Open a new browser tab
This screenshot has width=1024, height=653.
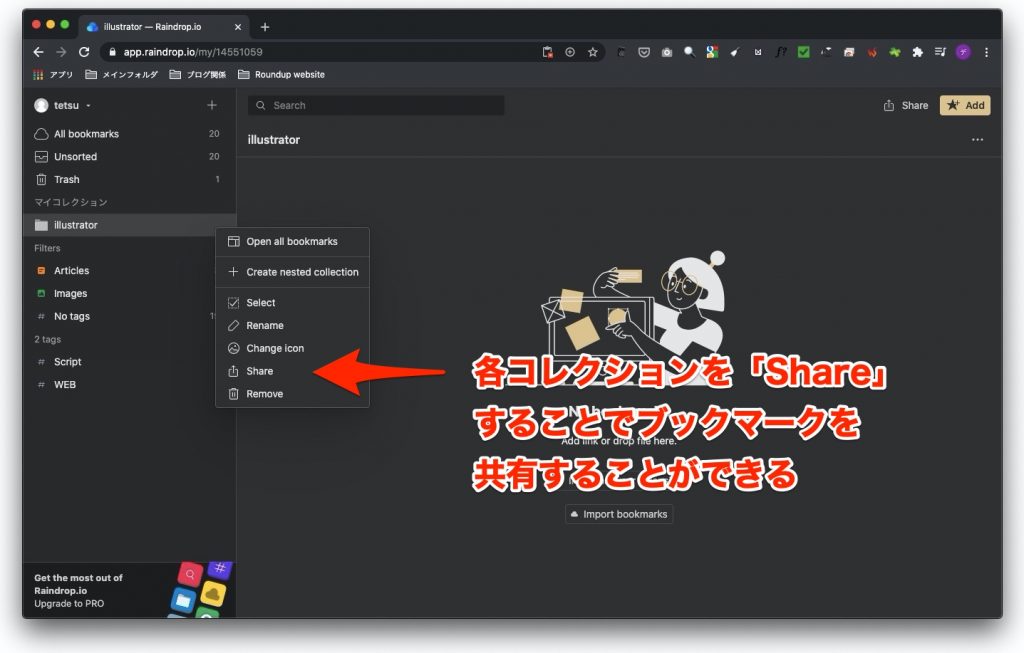point(264,27)
